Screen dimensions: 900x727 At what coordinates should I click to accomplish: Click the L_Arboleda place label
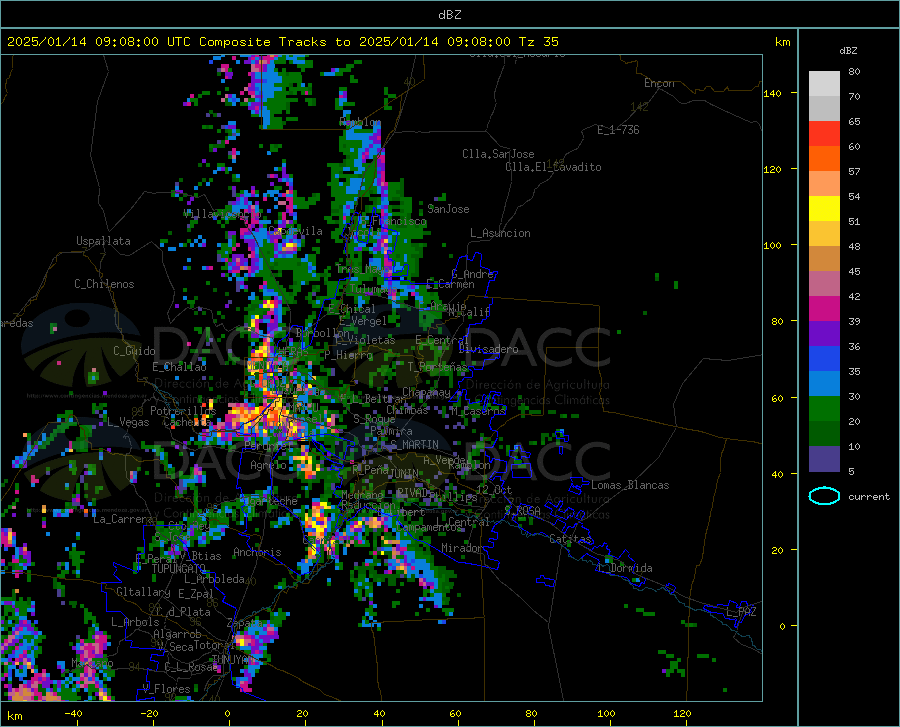click(215, 579)
